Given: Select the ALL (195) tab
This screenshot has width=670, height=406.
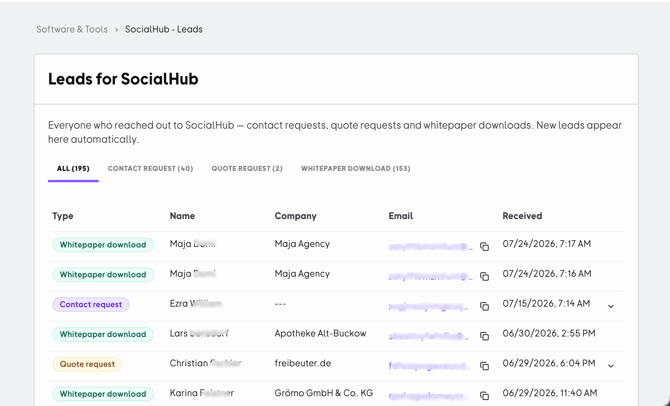Looking at the screenshot, I should [x=73, y=168].
